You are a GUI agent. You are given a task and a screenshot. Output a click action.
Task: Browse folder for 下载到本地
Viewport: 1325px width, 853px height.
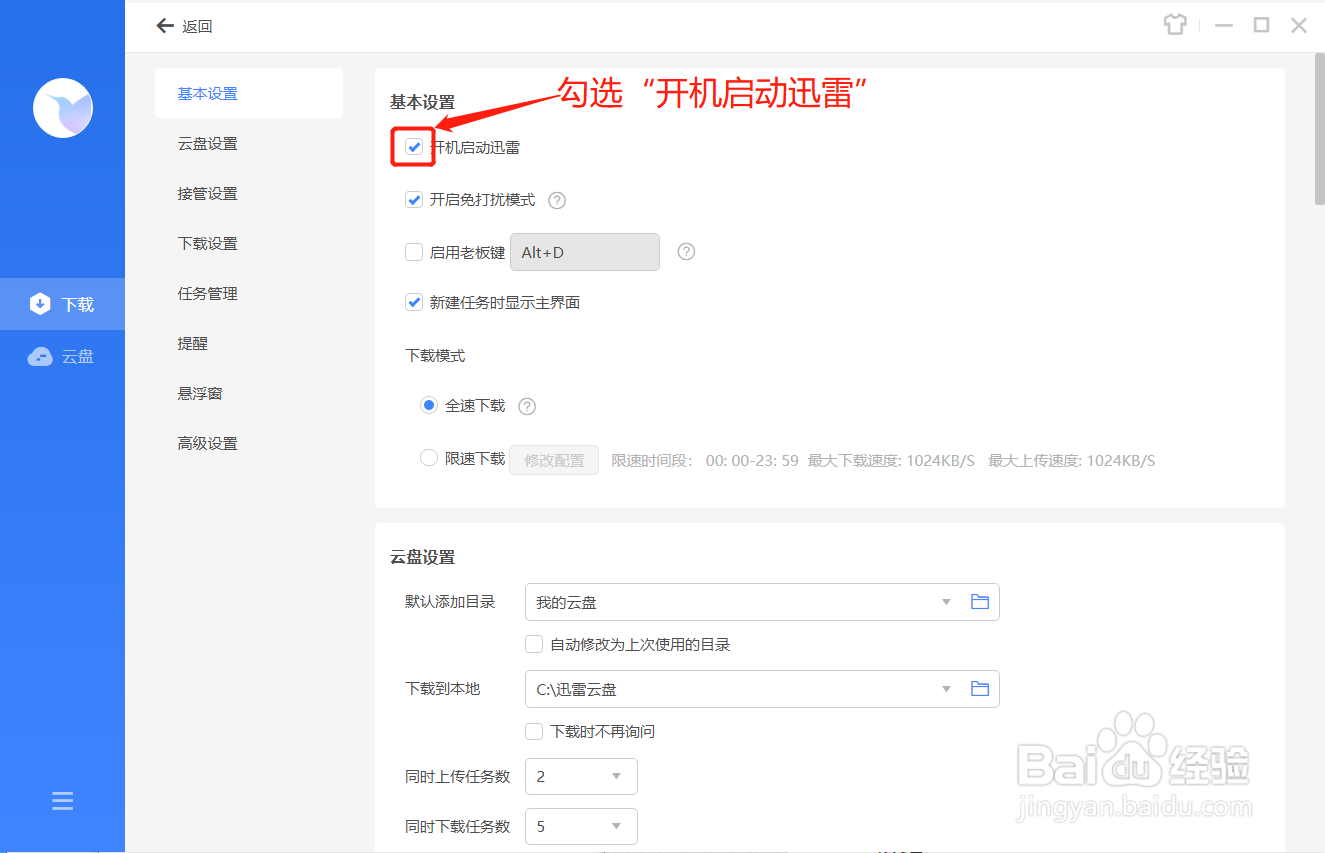point(980,689)
